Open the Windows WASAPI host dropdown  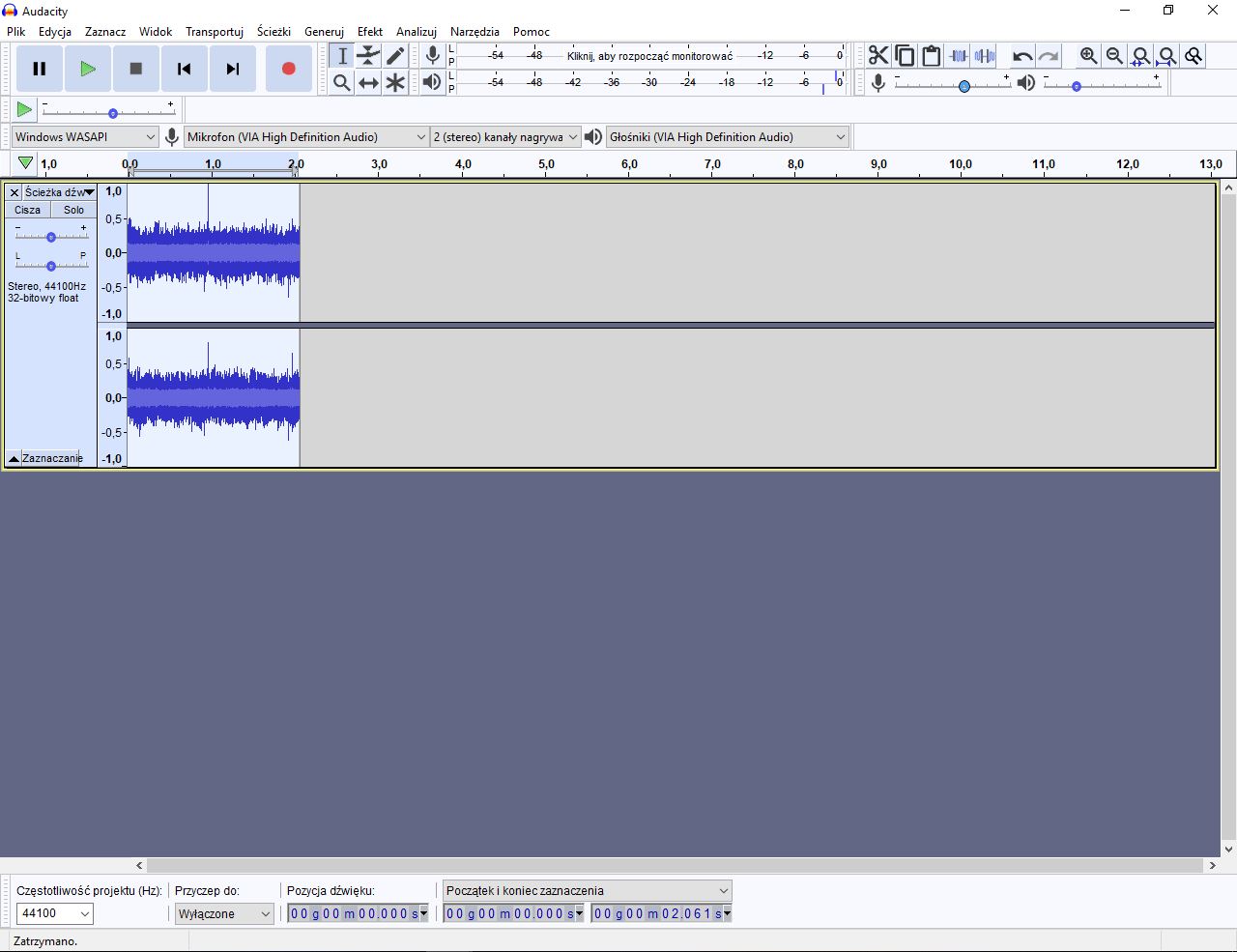click(84, 136)
